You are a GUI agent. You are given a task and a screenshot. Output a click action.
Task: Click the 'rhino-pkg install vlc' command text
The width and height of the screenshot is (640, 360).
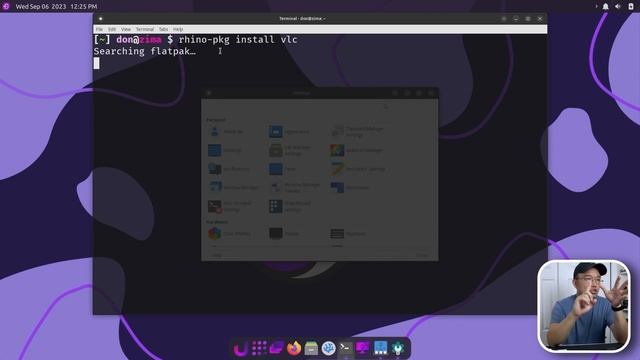click(238, 40)
